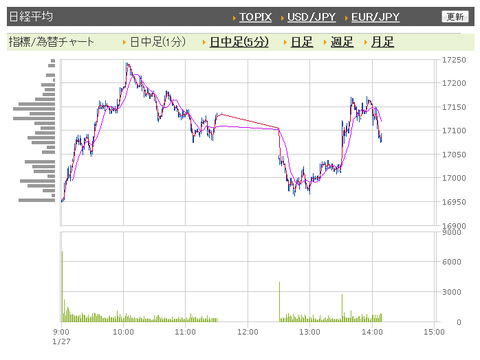The image size is (480, 360).
Task: Click the 14:00 time axis label
Action: (372, 332)
